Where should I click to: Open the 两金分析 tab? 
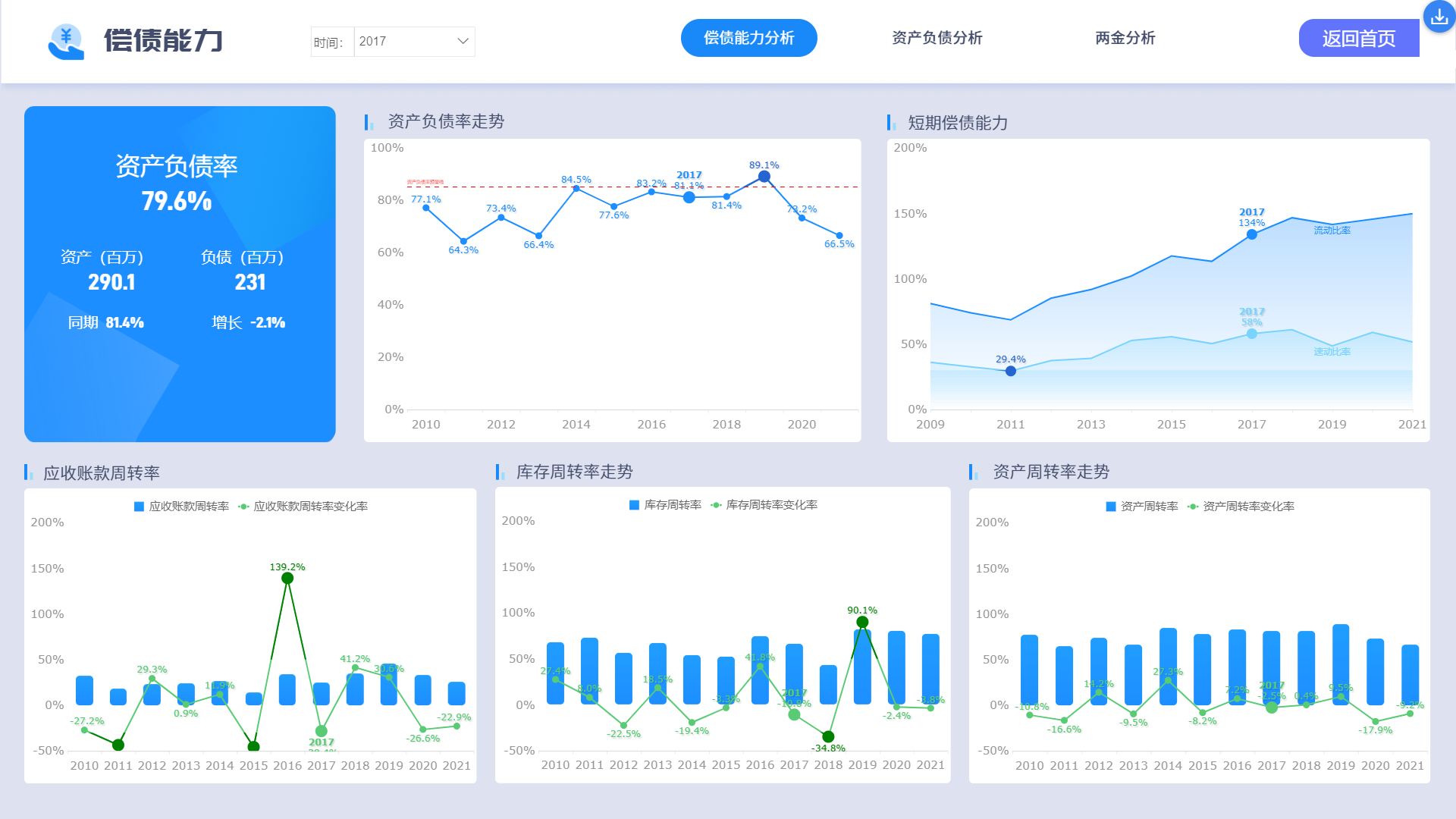[1125, 38]
